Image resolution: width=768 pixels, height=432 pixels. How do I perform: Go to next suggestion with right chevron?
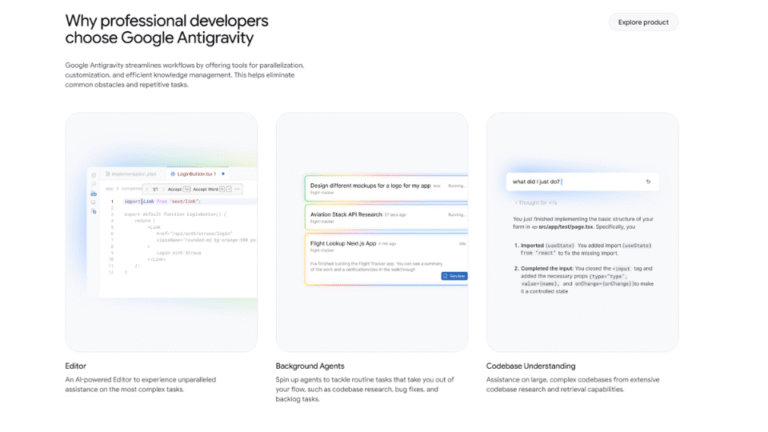[163, 189]
